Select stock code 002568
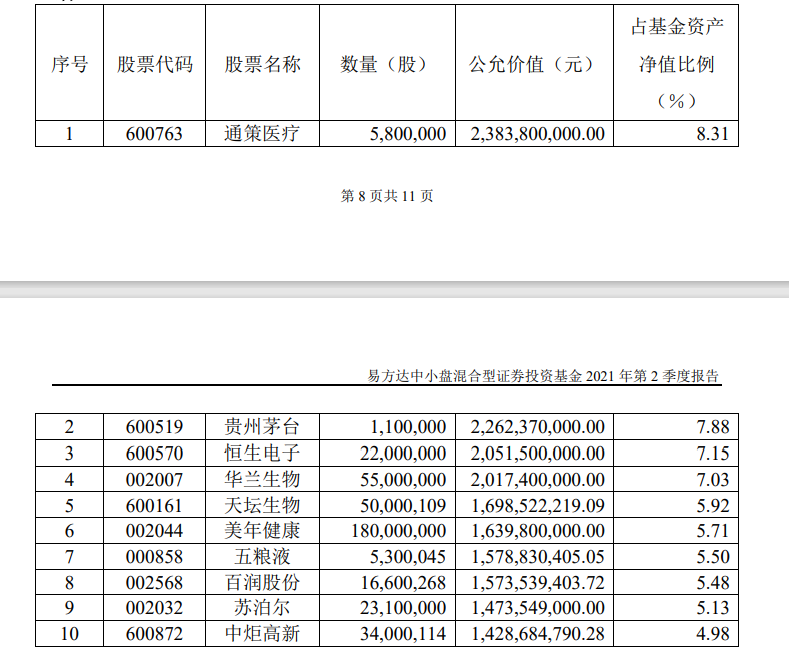 pos(154,583)
